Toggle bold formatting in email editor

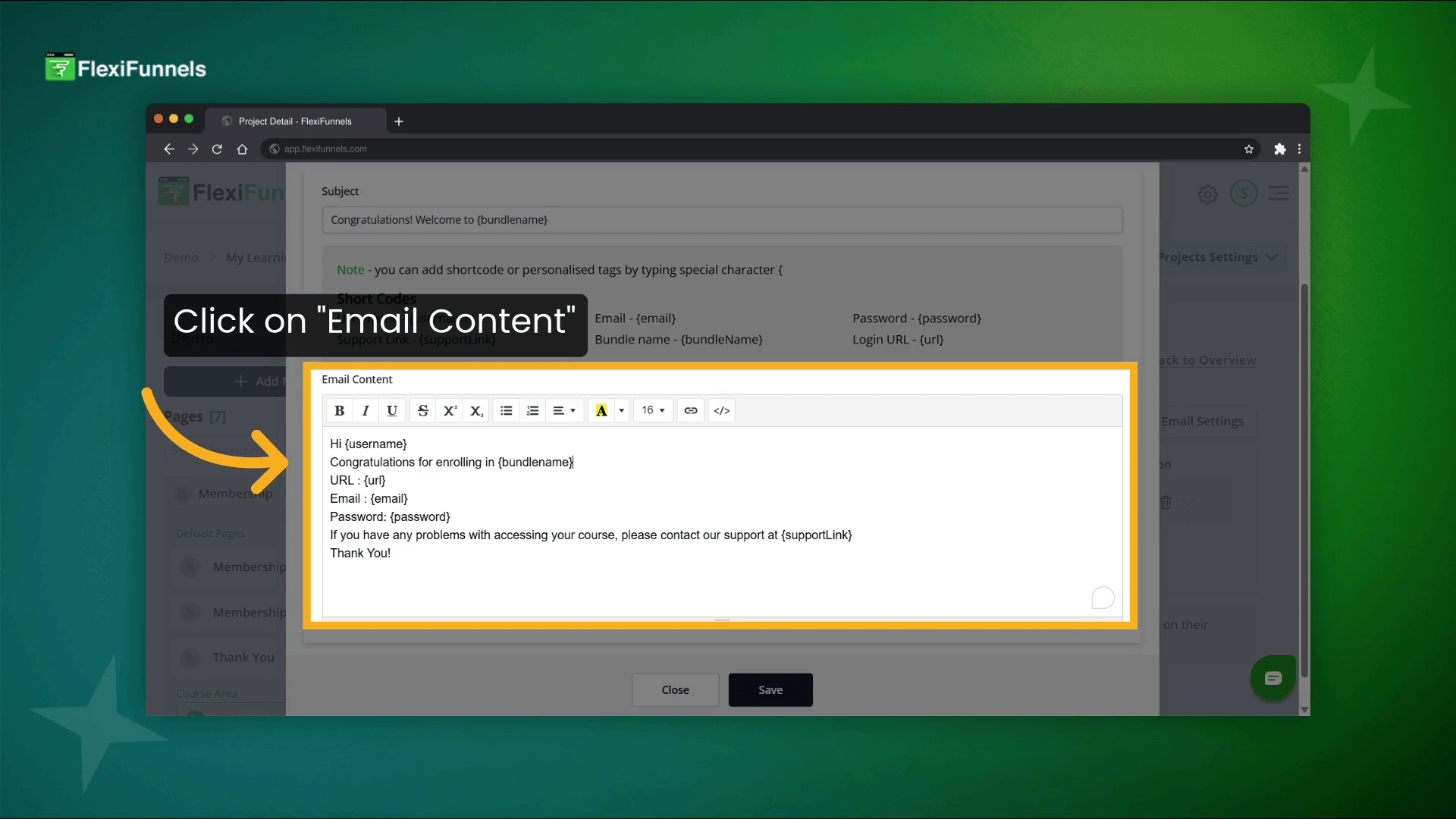(x=339, y=410)
